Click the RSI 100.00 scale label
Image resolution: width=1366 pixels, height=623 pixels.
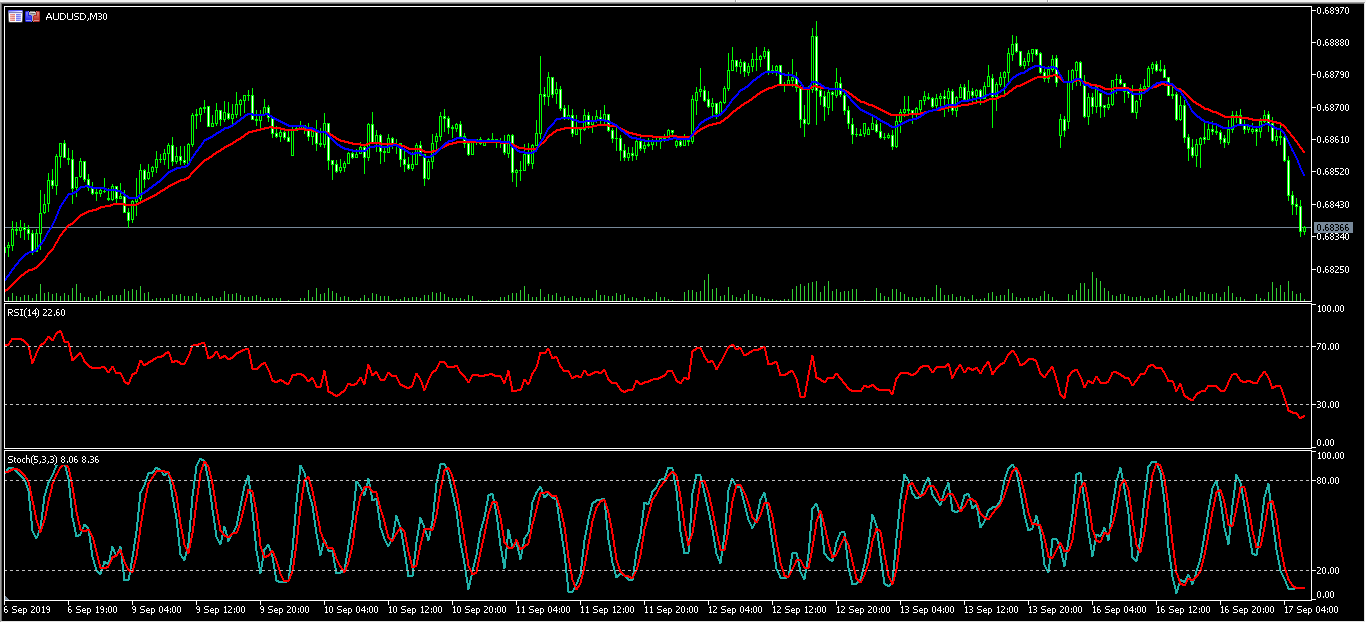click(1329, 310)
